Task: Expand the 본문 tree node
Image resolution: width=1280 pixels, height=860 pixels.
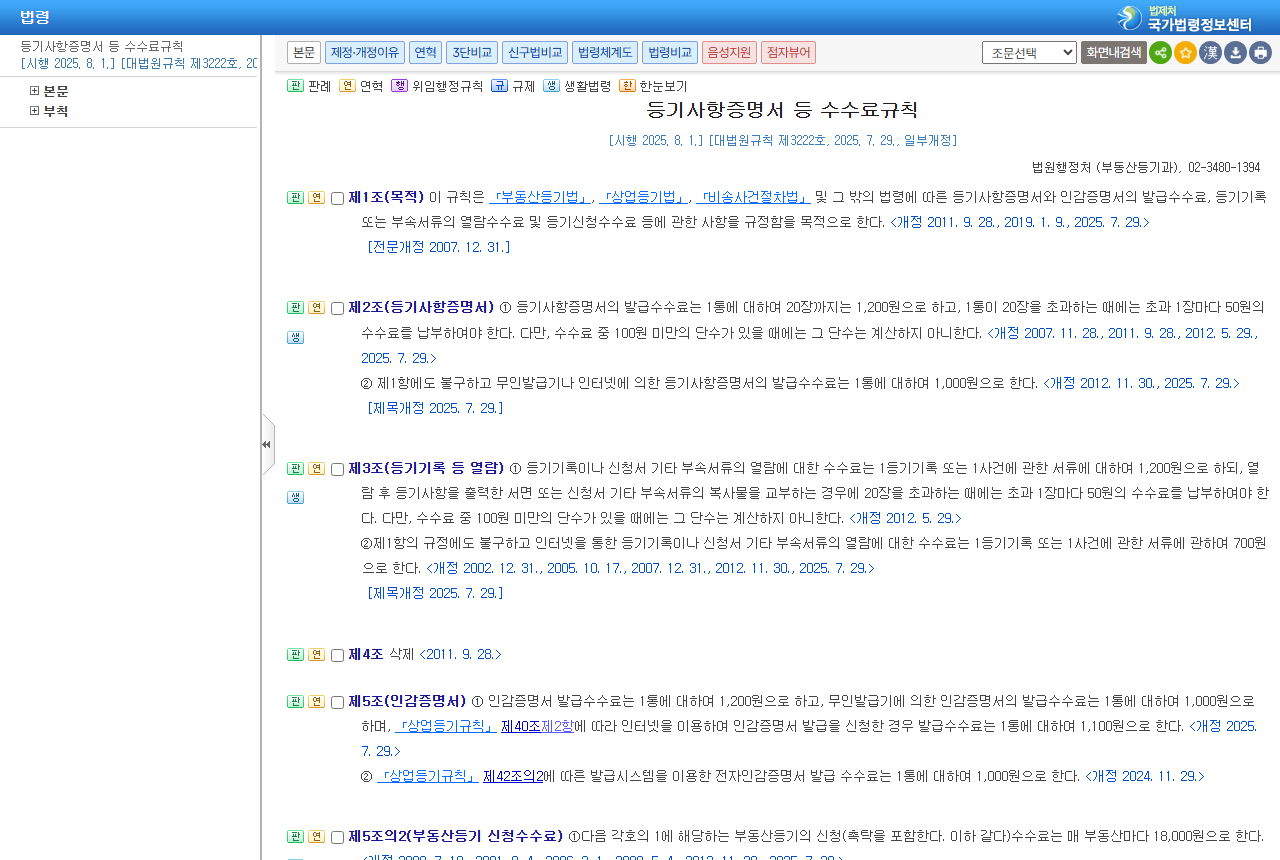Action: [x=35, y=91]
